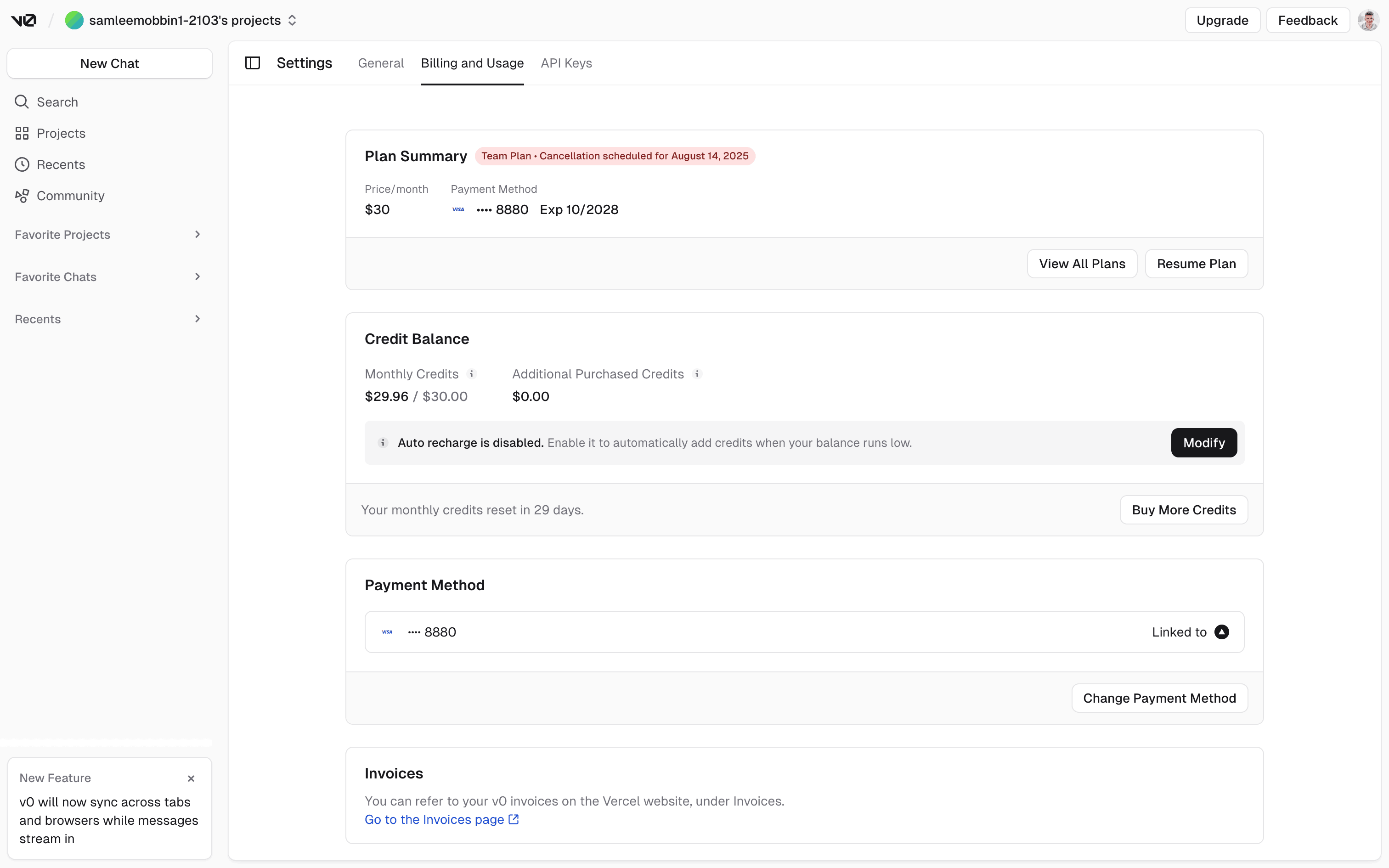Image resolution: width=1389 pixels, height=868 pixels.
Task: Toggle the sidebar panel icon
Action: (x=253, y=63)
